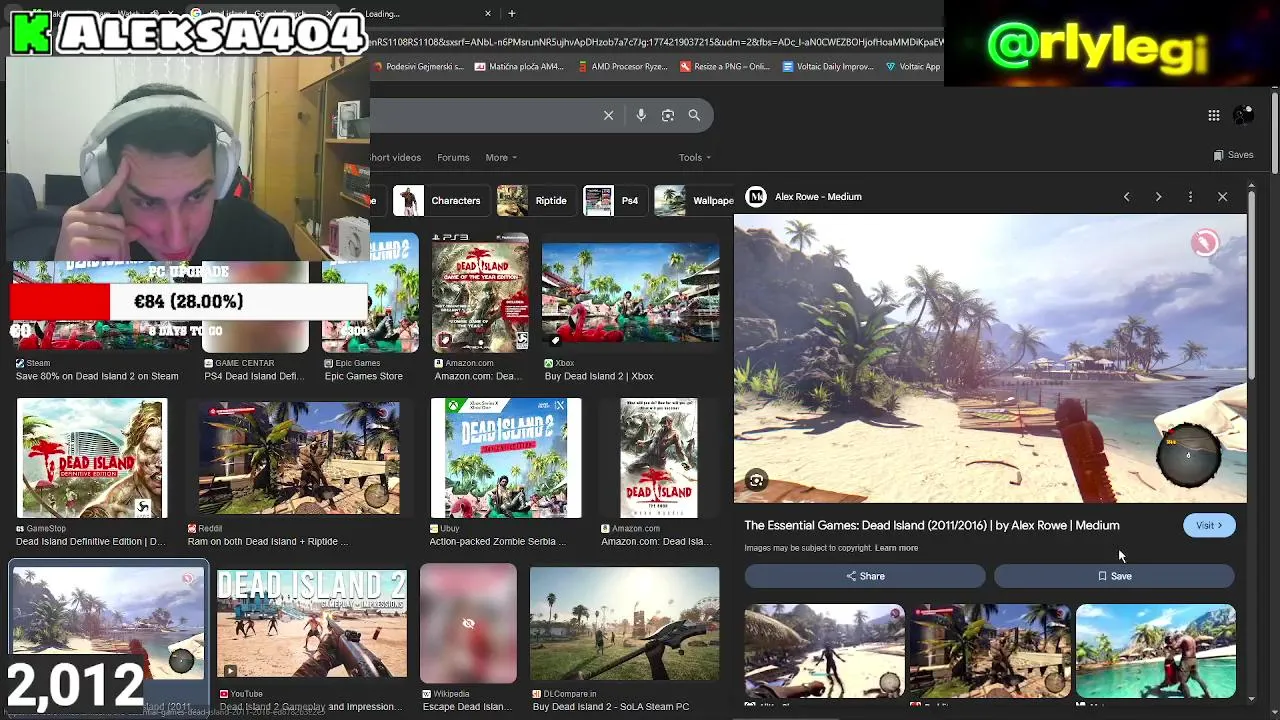
Task: Open DLCompare Dead Island 2 SoLA thumbnail
Action: click(x=624, y=624)
